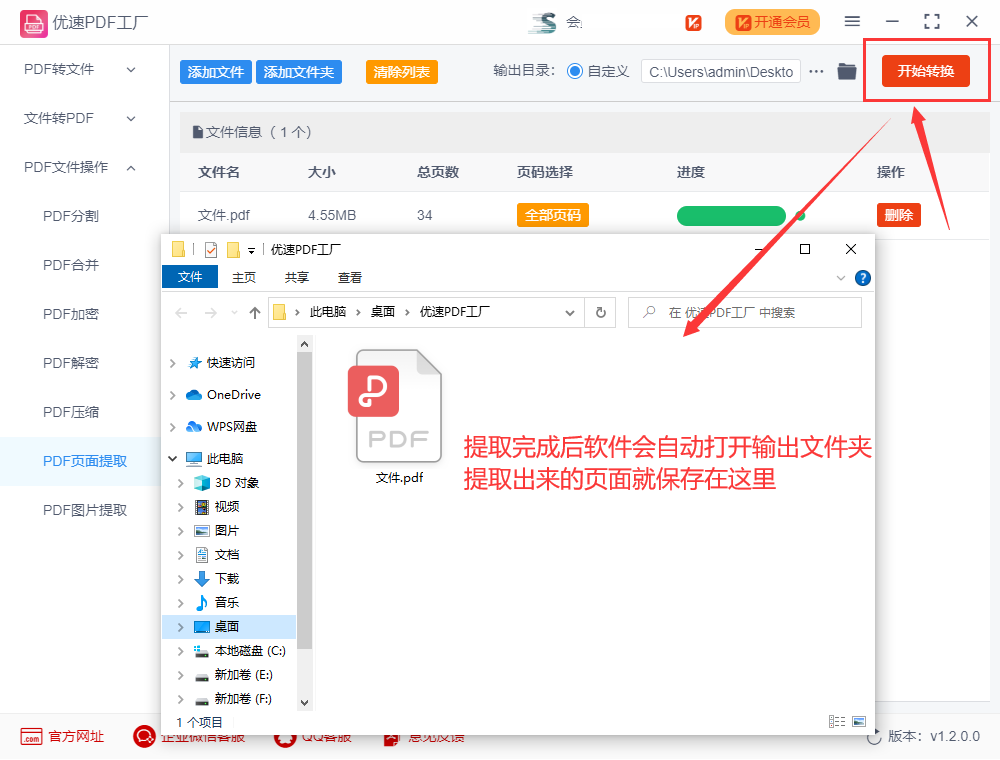Select 3D 对象 folder

pyautogui.click(x=226, y=483)
